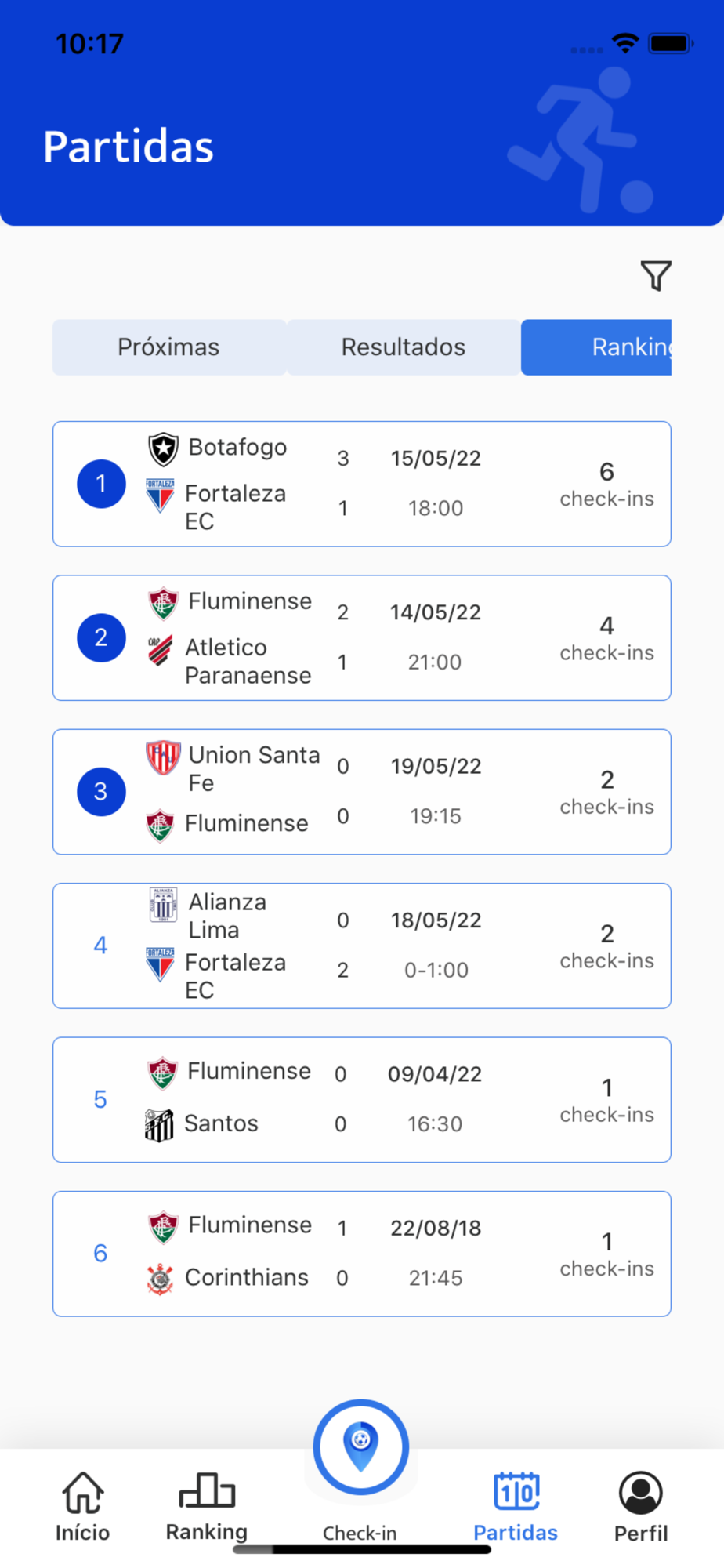The height and width of the screenshot is (1568, 724).
Task: Switch to the Próximas tab
Action: [168, 347]
